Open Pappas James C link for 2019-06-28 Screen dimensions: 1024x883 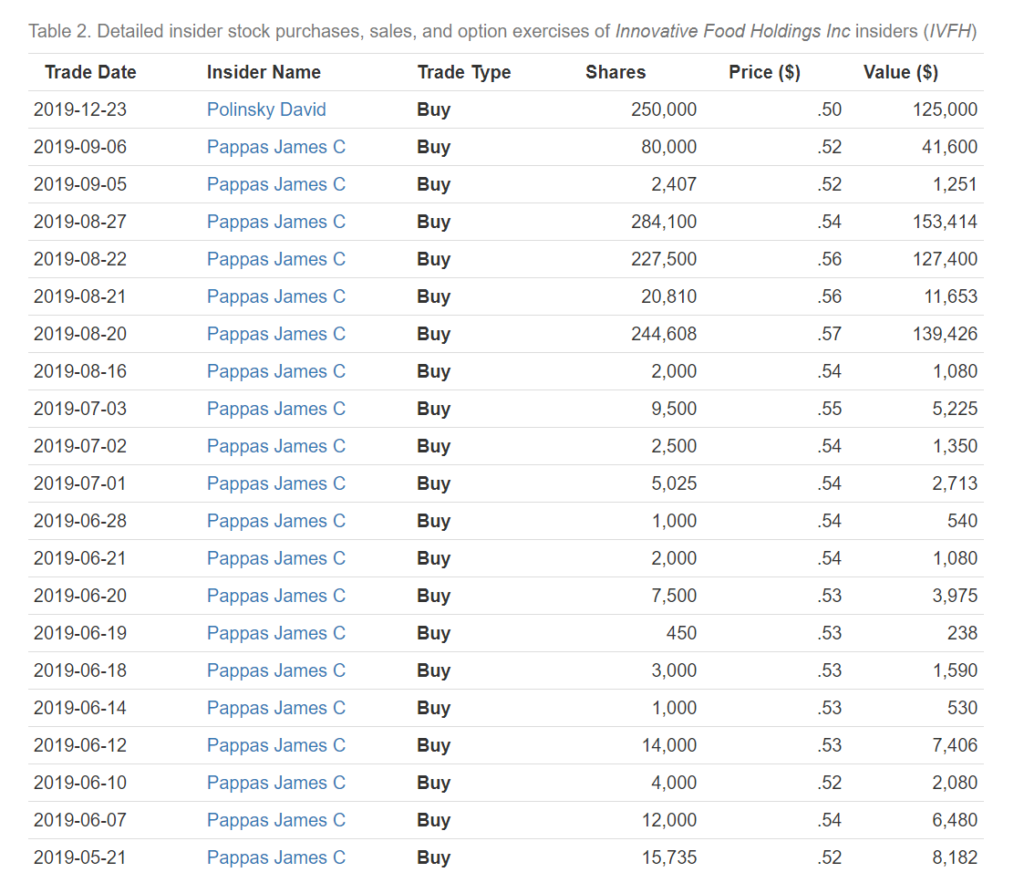(x=276, y=521)
